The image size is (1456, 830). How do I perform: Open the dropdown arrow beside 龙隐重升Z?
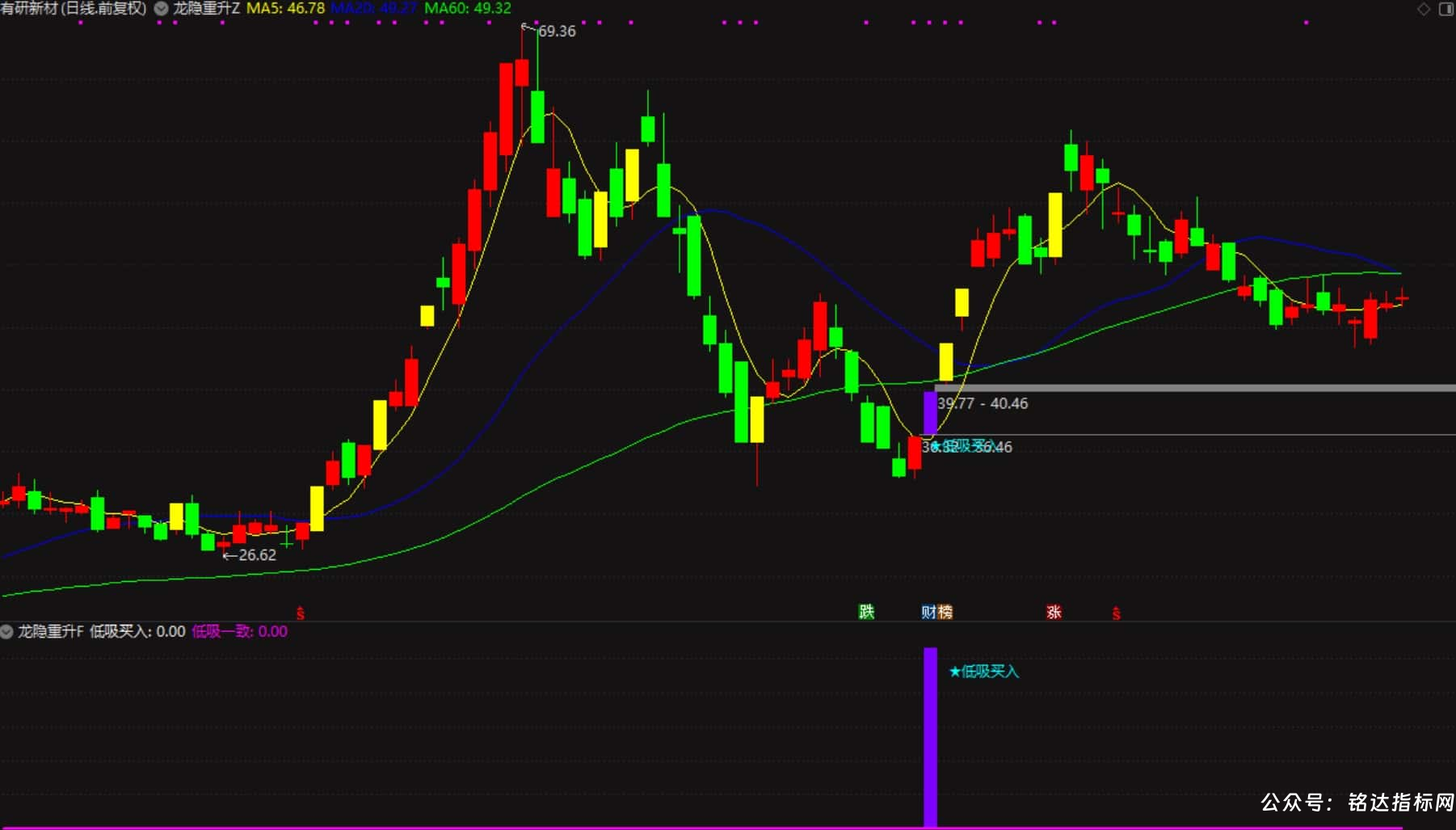pyautogui.click(x=161, y=9)
